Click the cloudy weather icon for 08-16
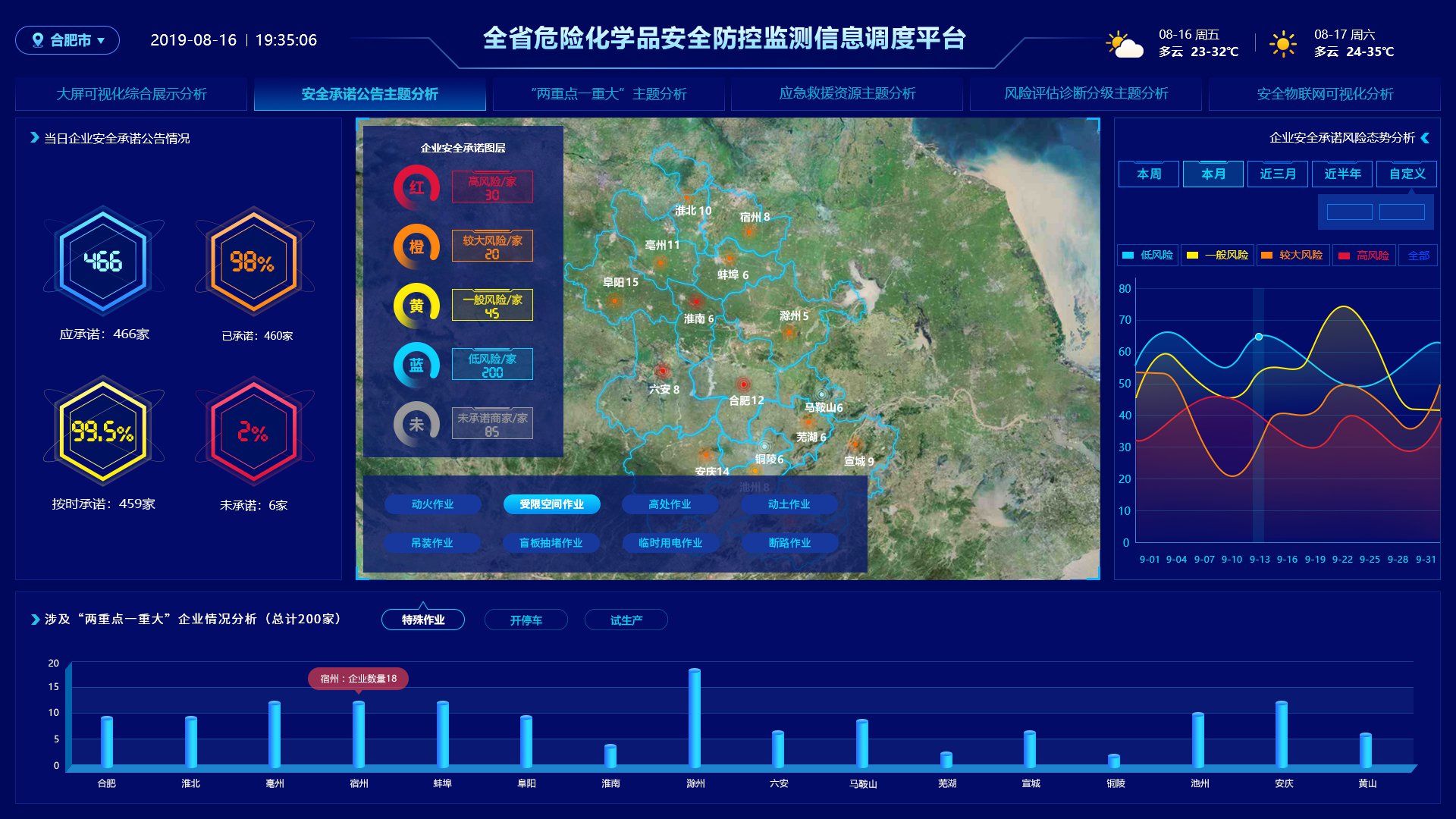Image resolution: width=1456 pixels, height=819 pixels. point(1124,45)
